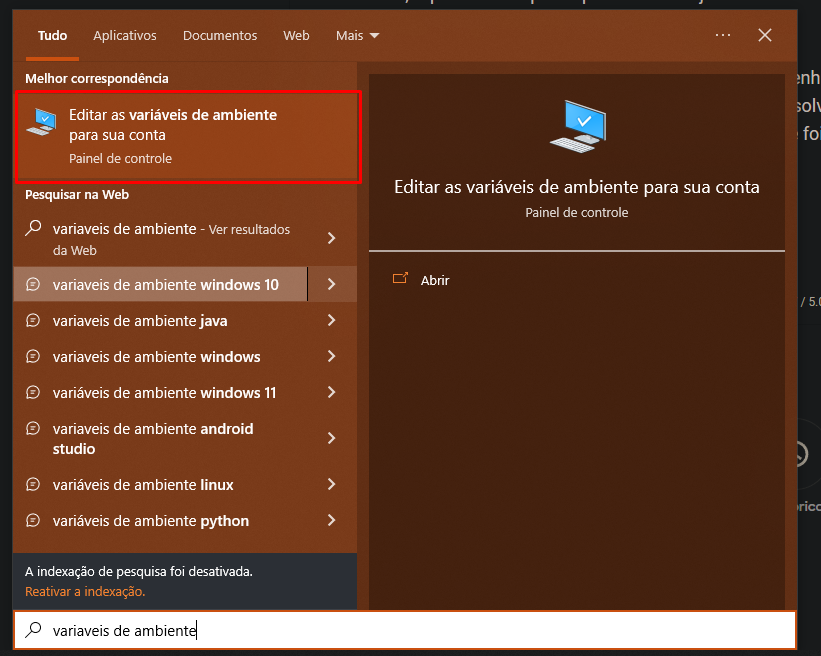The width and height of the screenshot is (821, 656).
Task: Click chat icon beside 'linux' suggestion
Action: (x=33, y=484)
